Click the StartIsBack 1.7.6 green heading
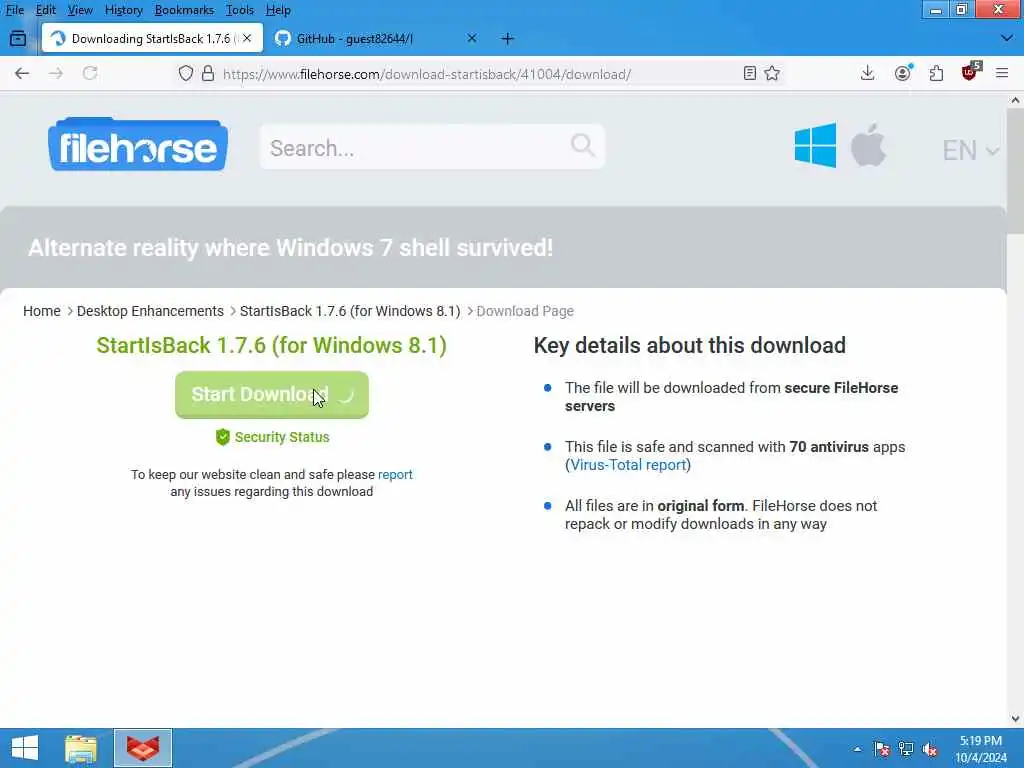 point(272,345)
